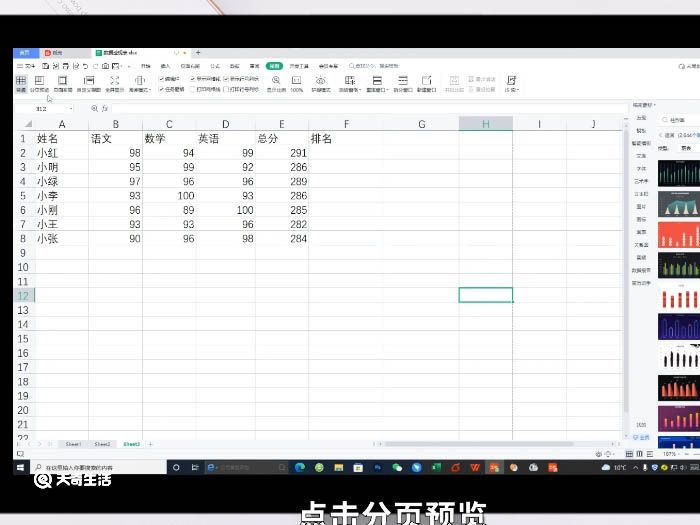Click the select-all corner triangle
Screen dimensions: 700x525
pos(28,124)
